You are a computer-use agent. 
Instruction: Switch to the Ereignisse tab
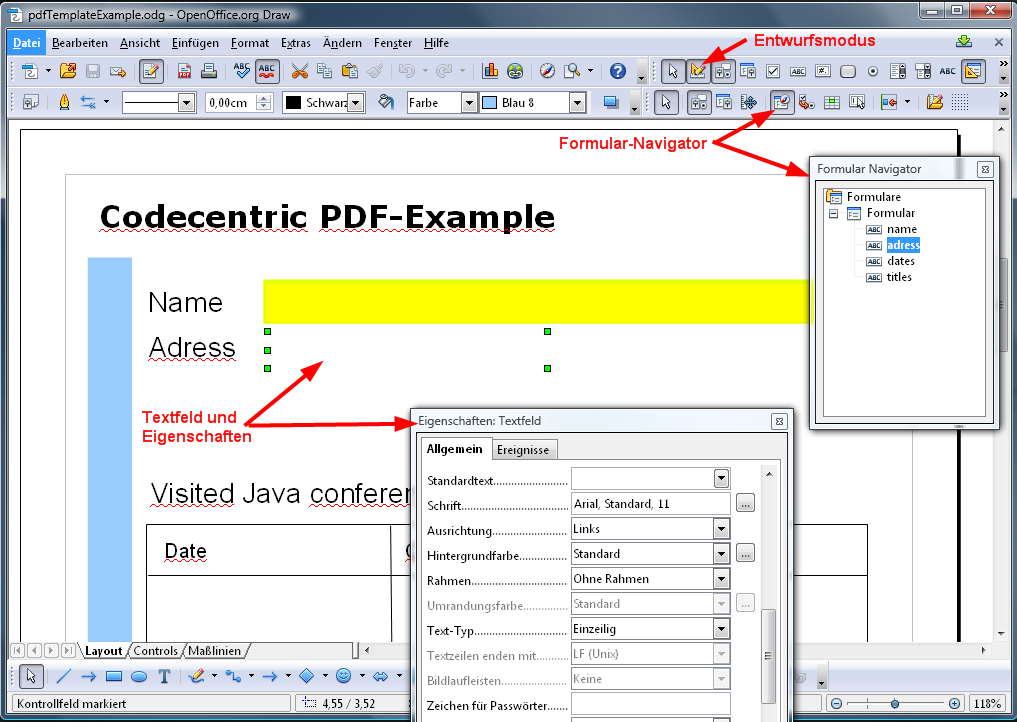523,450
